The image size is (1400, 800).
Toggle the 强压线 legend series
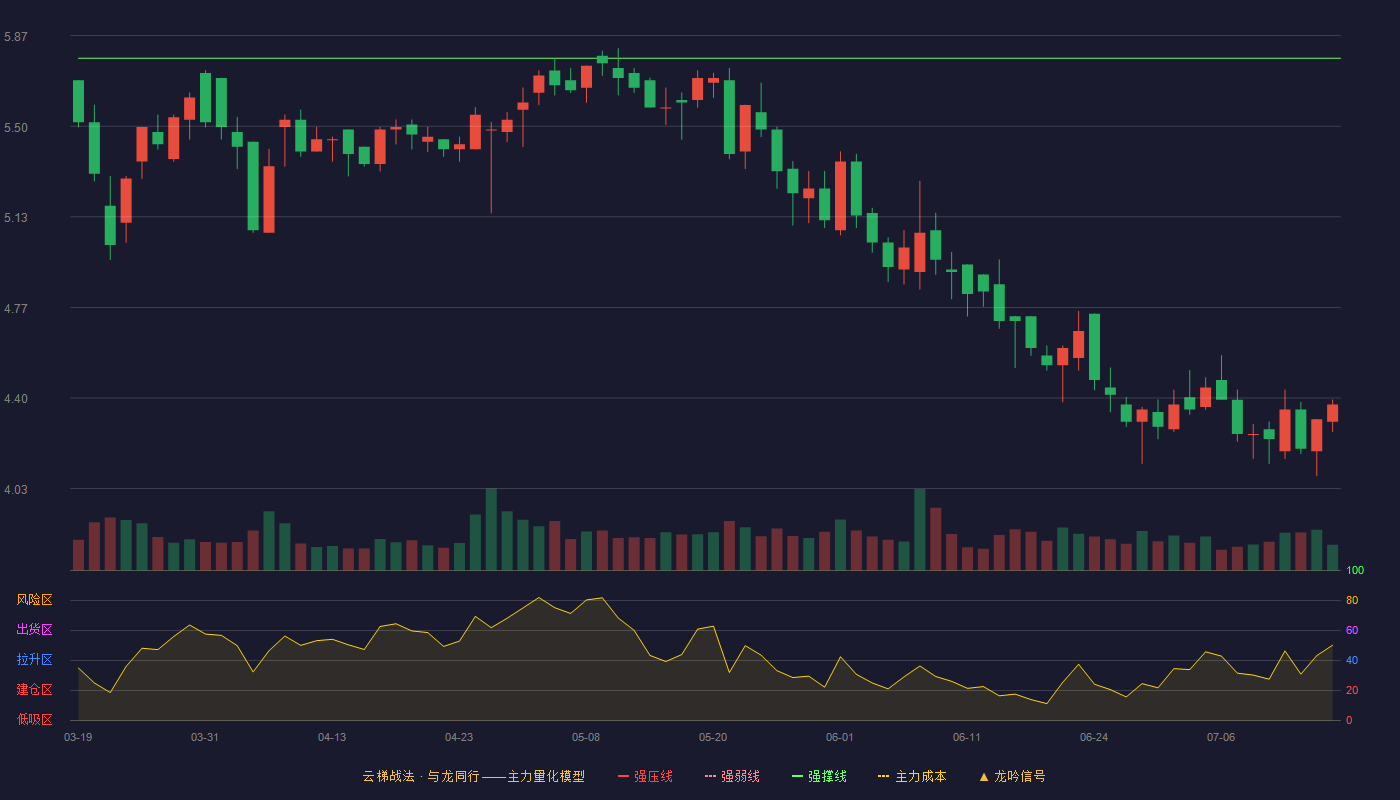coord(645,776)
